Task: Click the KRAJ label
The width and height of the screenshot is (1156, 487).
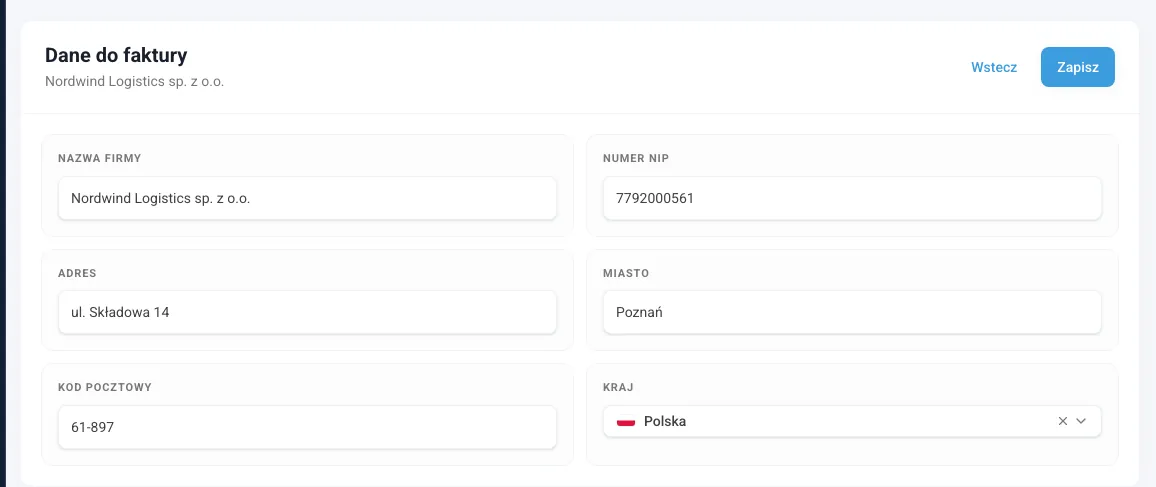Action: [x=619, y=388]
